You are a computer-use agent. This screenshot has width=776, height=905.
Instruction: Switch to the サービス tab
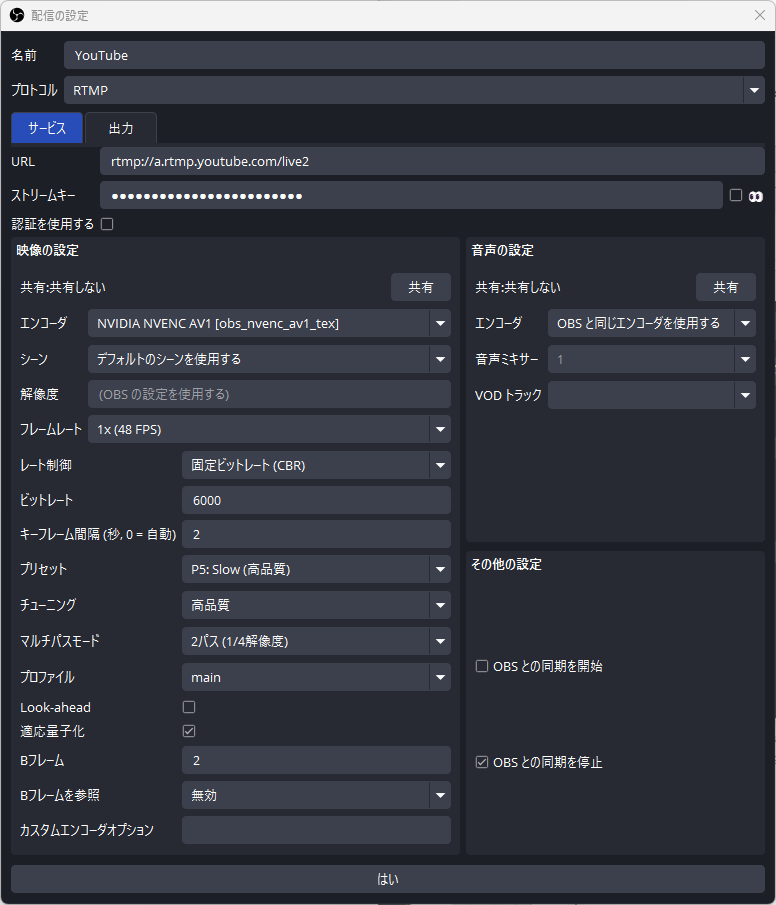pos(47,128)
